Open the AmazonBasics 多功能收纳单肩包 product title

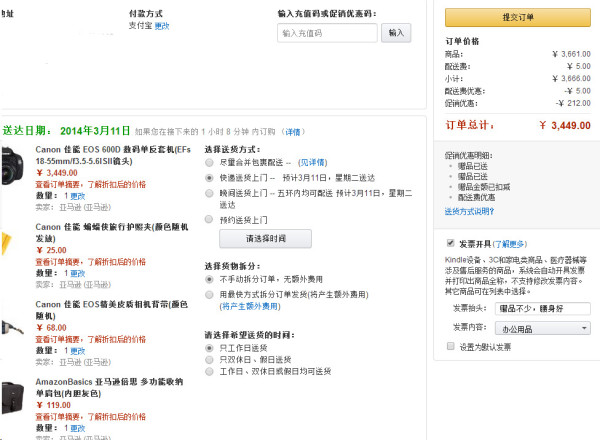point(109,387)
